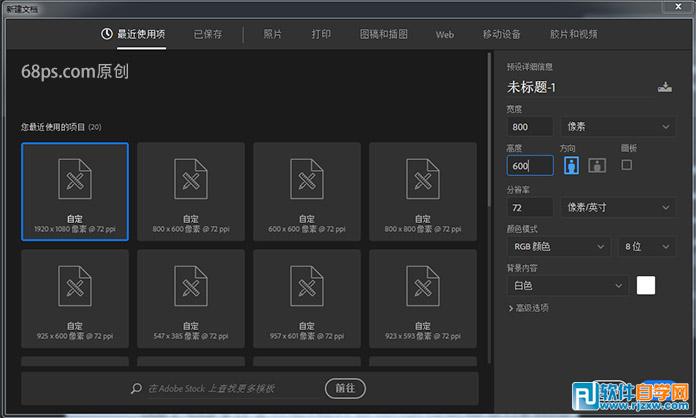Image resolution: width=696 pixels, height=418 pixels.
Task: Switch to the 照片 tab
Action: pos(273,34)
